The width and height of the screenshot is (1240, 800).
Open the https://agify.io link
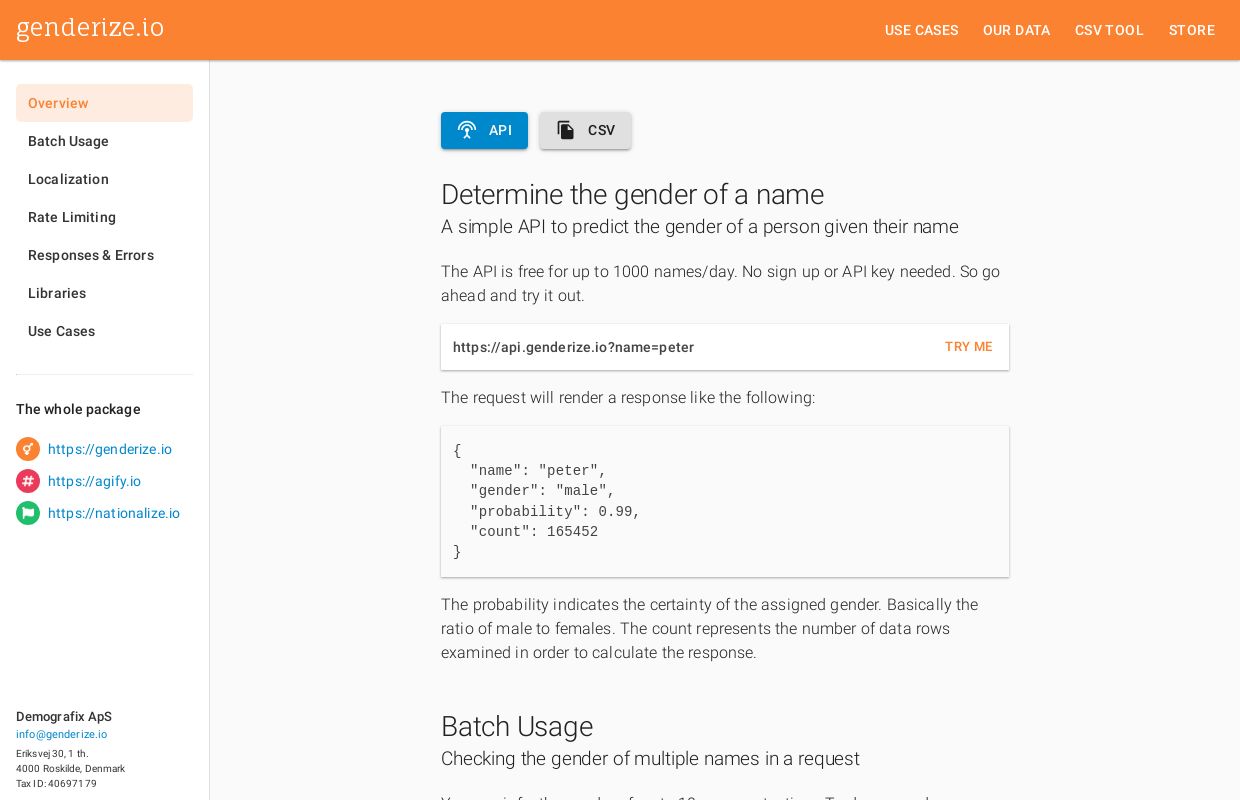[94, 481]
